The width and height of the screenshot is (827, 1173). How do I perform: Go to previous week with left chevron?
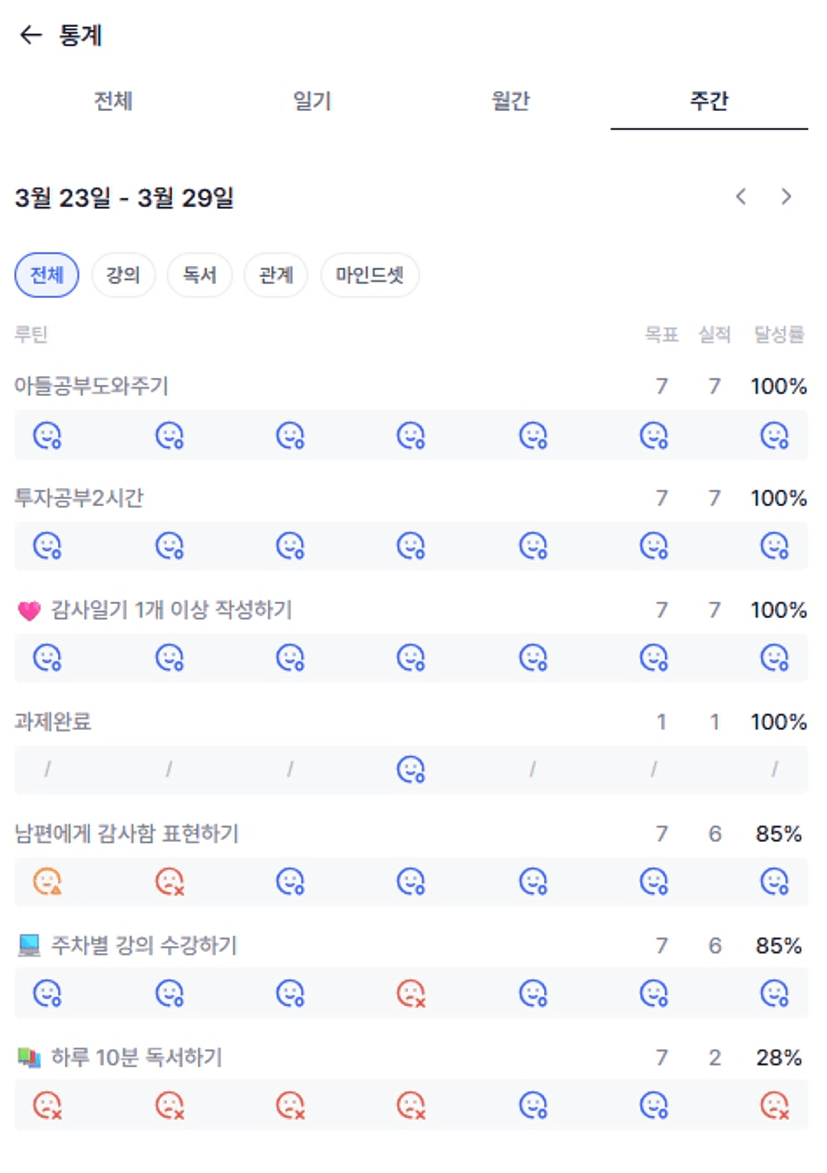pyautogui.click(x=741, y=197)
